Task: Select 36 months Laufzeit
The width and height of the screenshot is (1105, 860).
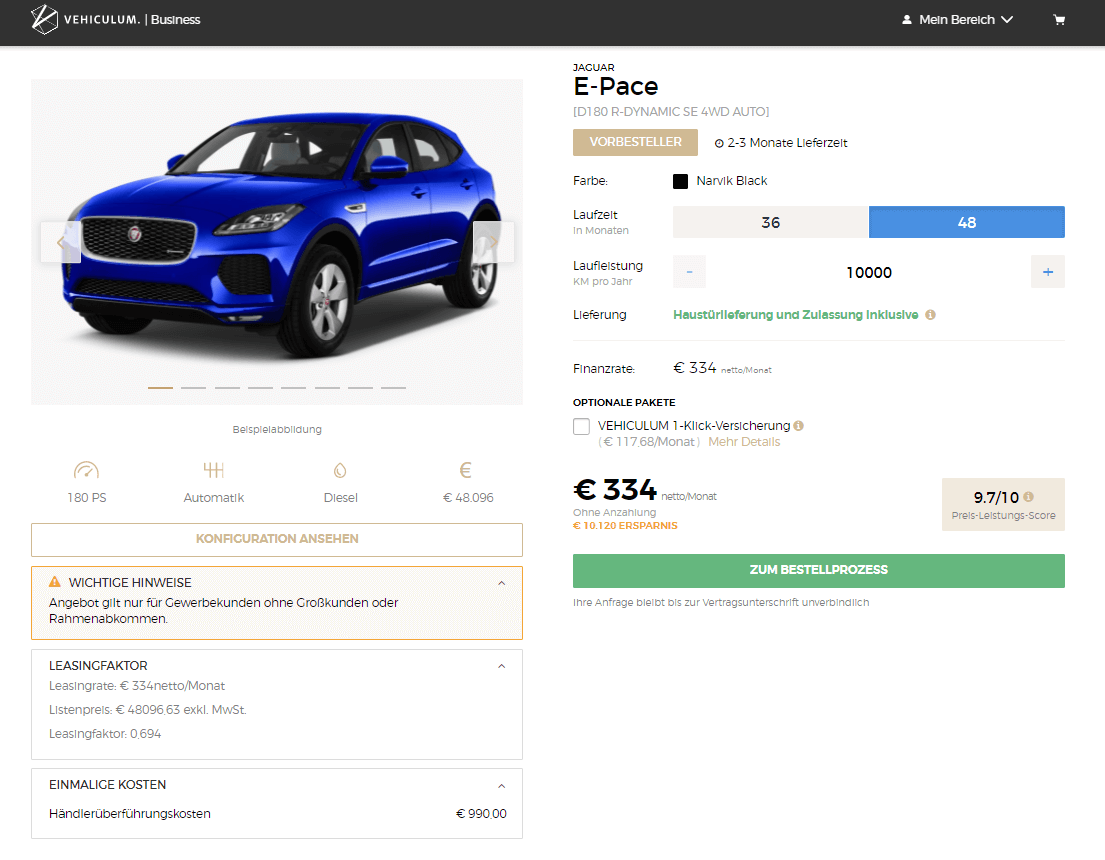Action: [x=771, y=223]
